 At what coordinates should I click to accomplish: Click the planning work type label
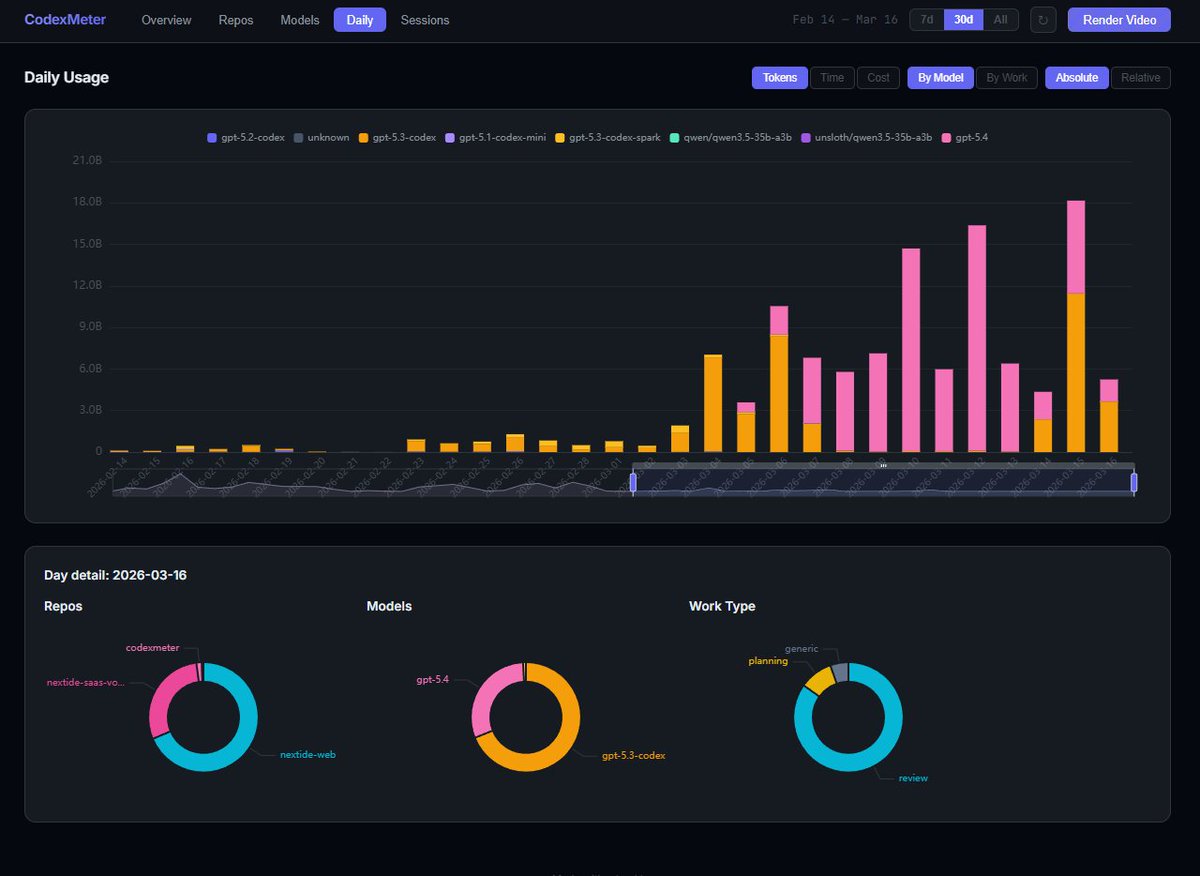[768, 661]
